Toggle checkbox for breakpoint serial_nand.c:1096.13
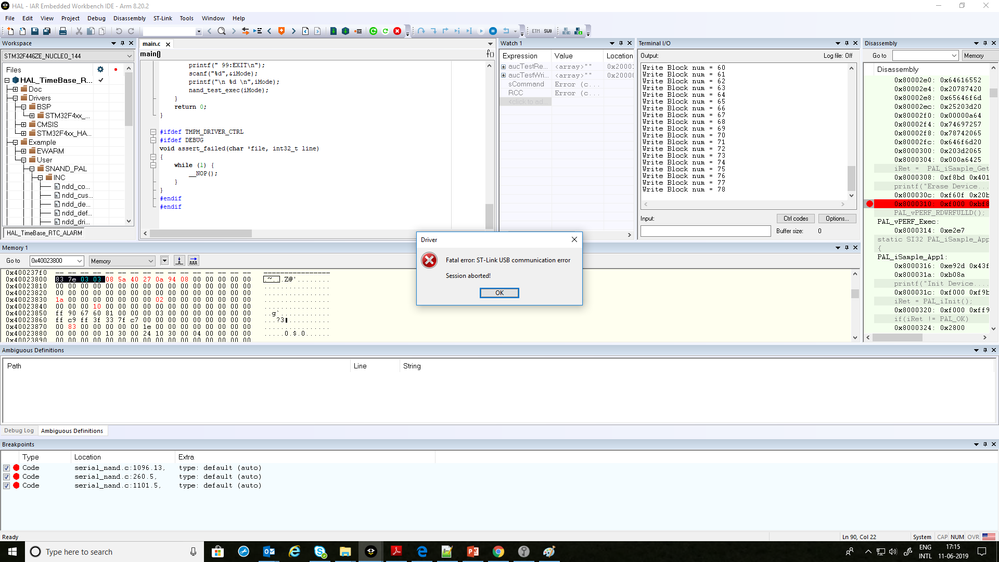Screen dimensions: 999x562 coord(7,468)
